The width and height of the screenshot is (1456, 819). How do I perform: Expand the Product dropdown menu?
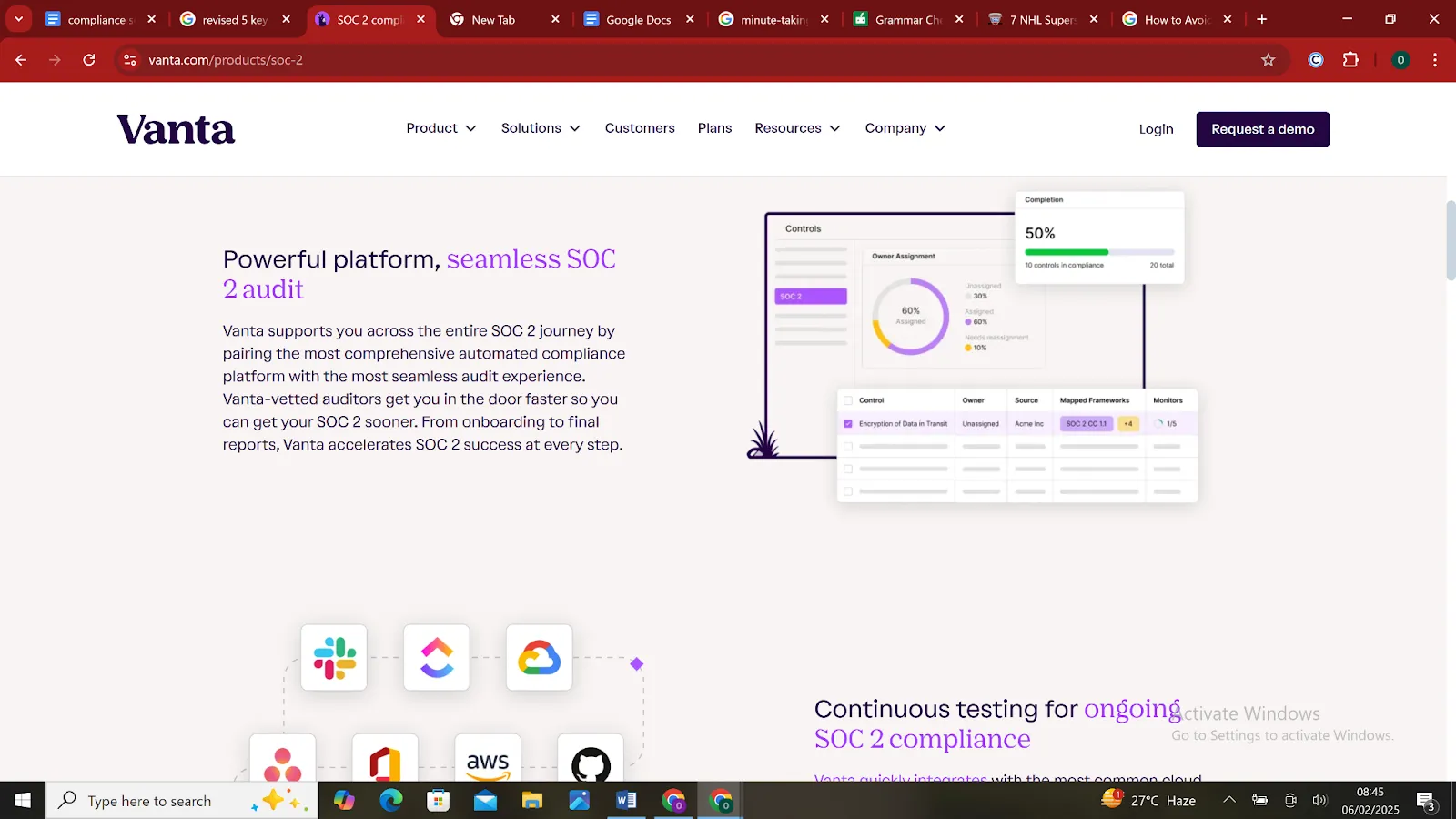(x=441, y=128)
